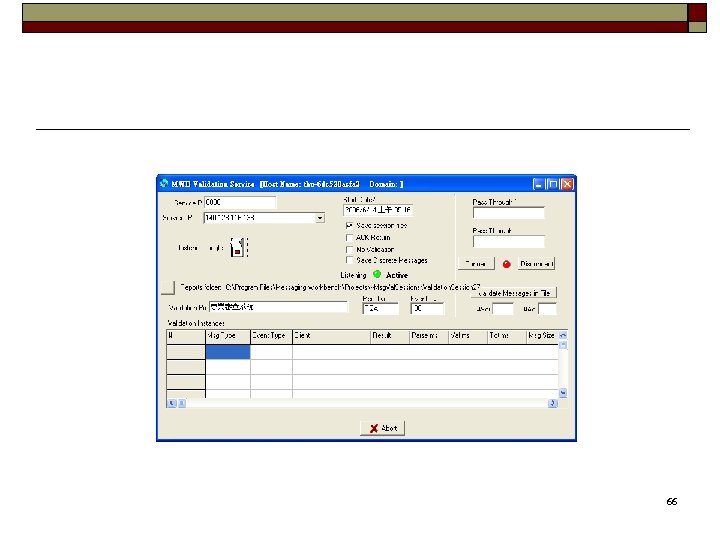Enable the ACK Return checkbox
720x540 pixels.
pyautogui.click(x=349, y=237)
